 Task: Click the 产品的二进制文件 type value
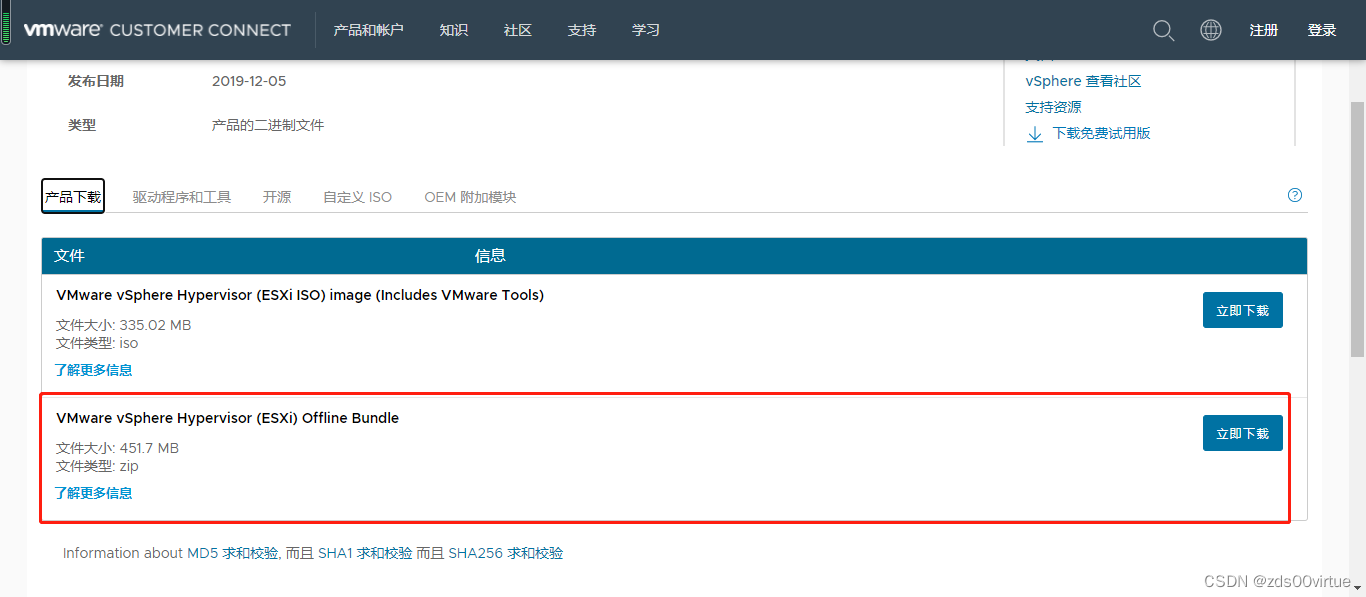click(268, 125)
